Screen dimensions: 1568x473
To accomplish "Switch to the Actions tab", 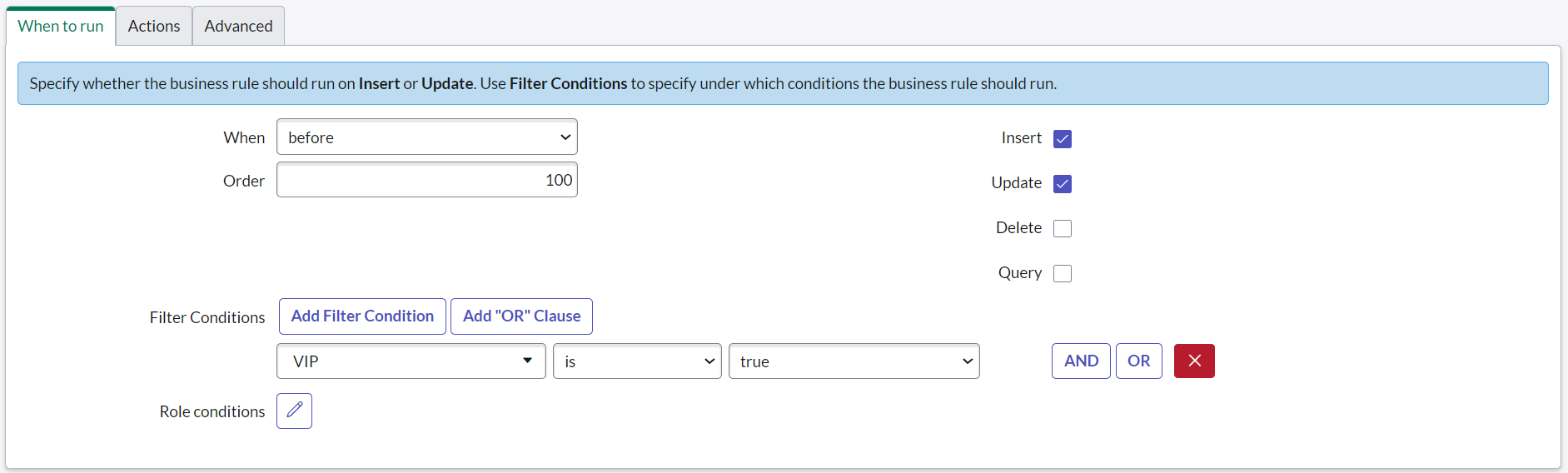I will [154, 26].
